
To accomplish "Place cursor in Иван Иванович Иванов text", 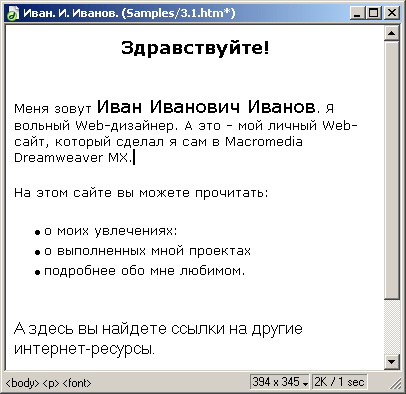I will click(x=206, y=107).
